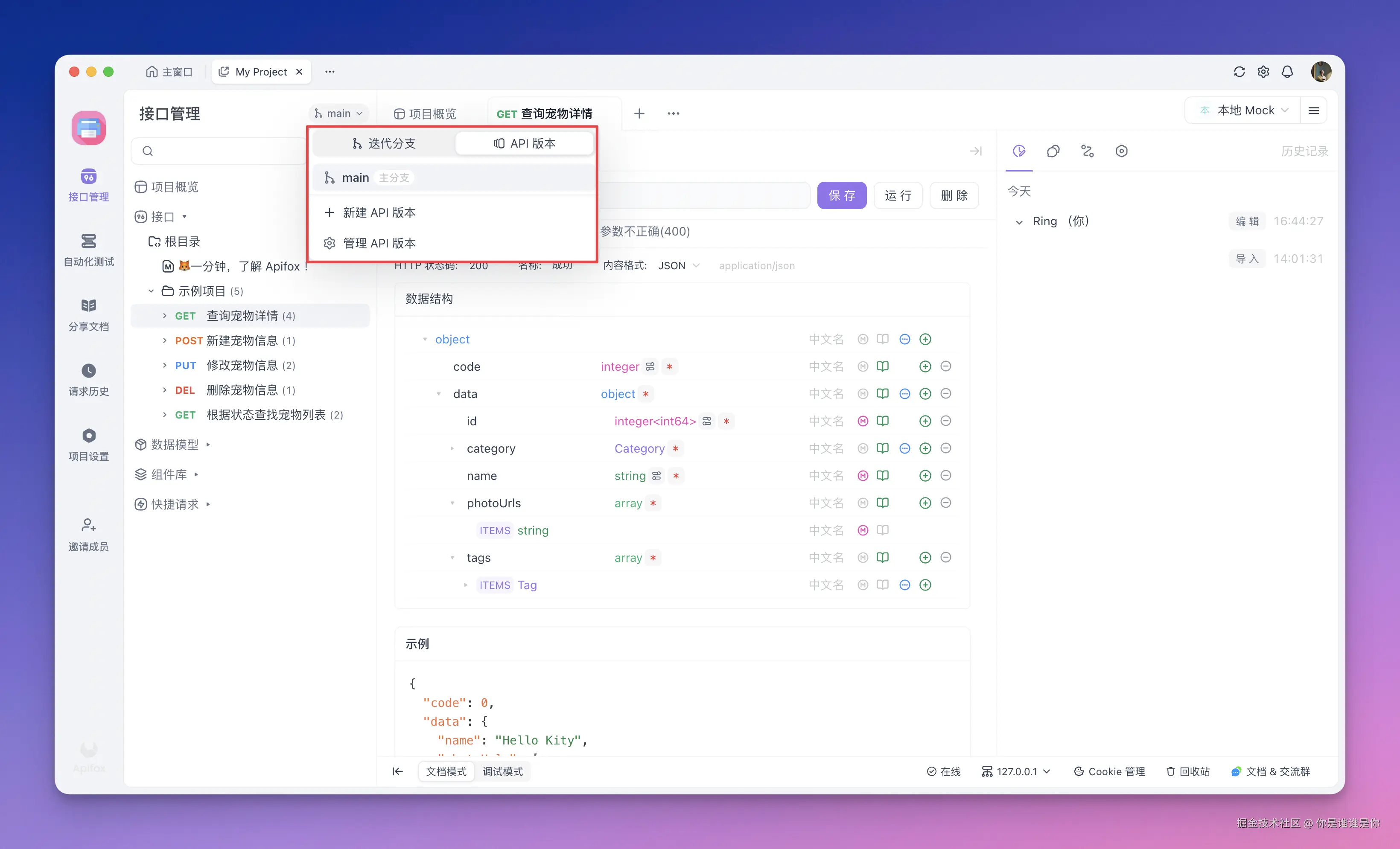Switch to 调试模式 at the bottom

[x=502, y=771]
